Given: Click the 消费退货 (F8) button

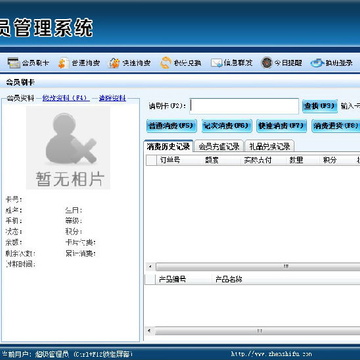Looking at the screenshot, I should coord(336,126).
